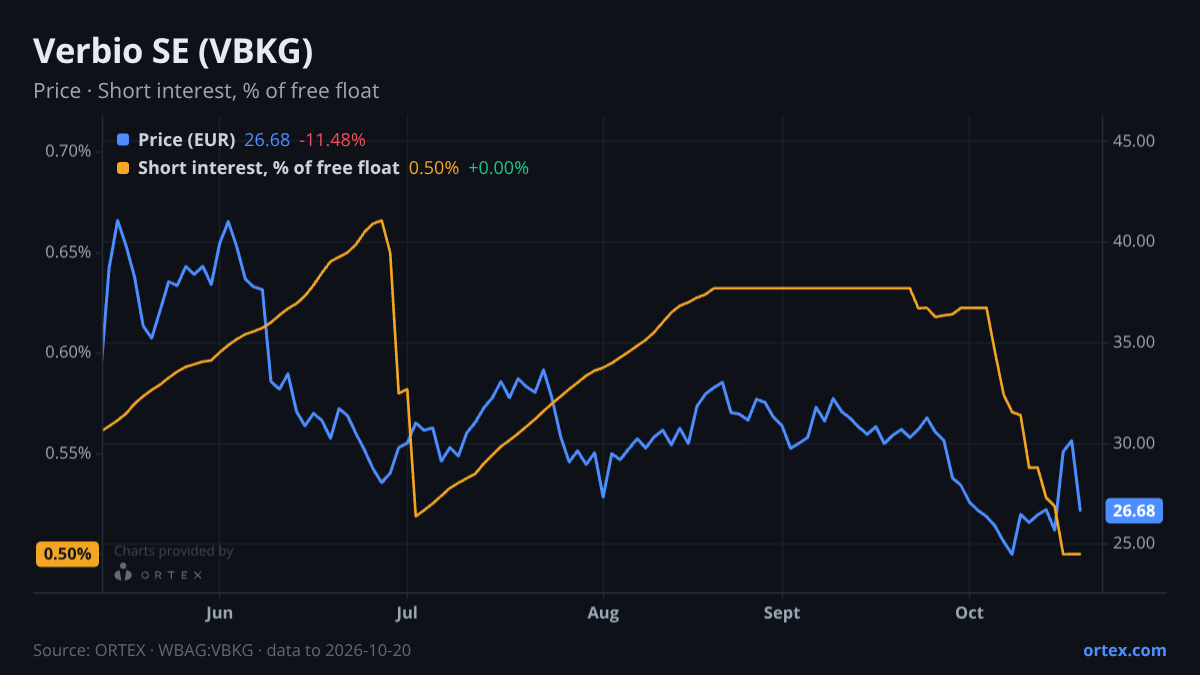Click the 0.60% left axis label
The height and width of the screenshot is (675, 1200).
pyautogui.click(x=68, y=352)
